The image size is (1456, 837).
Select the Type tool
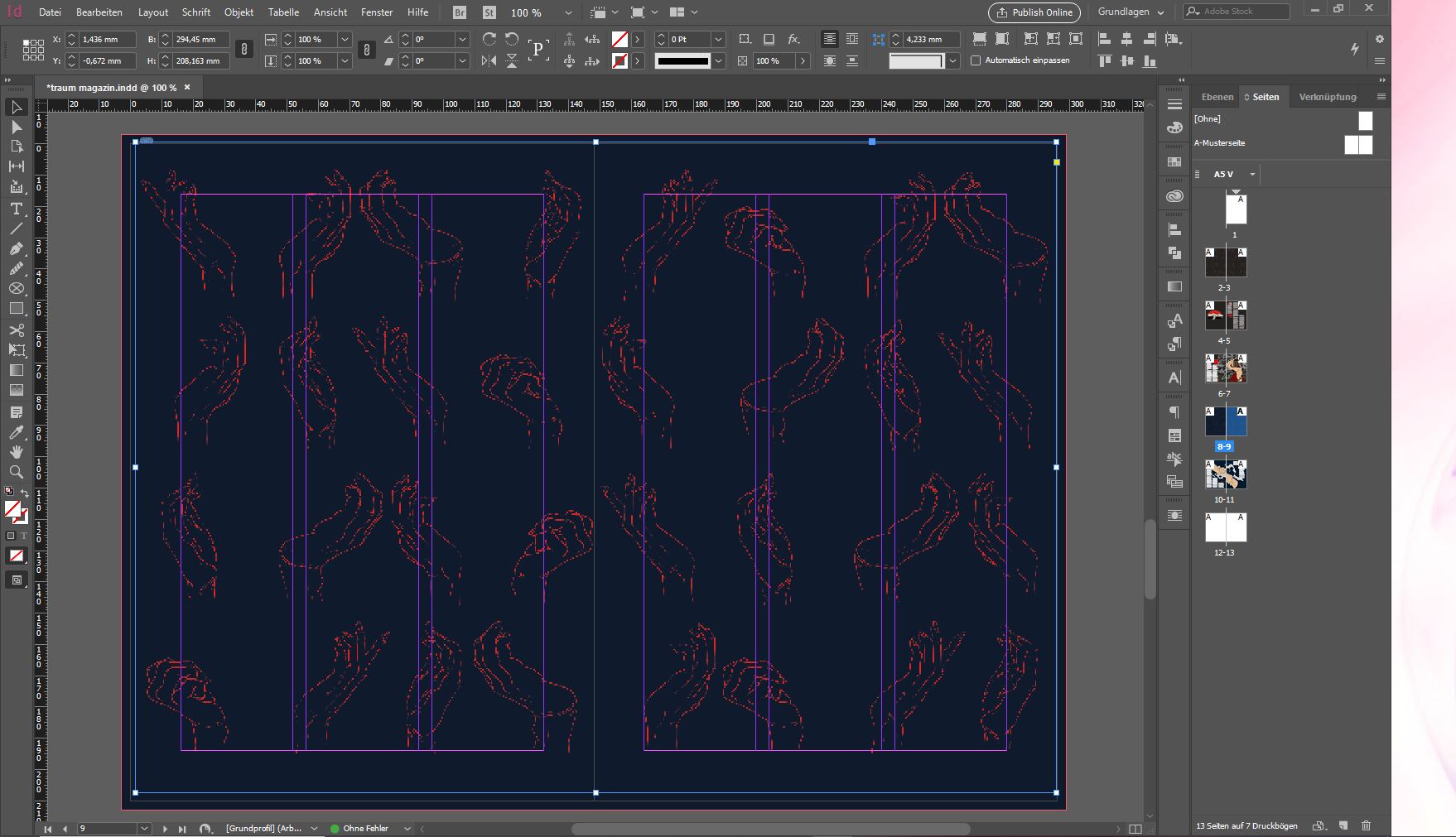coord(16,209)
